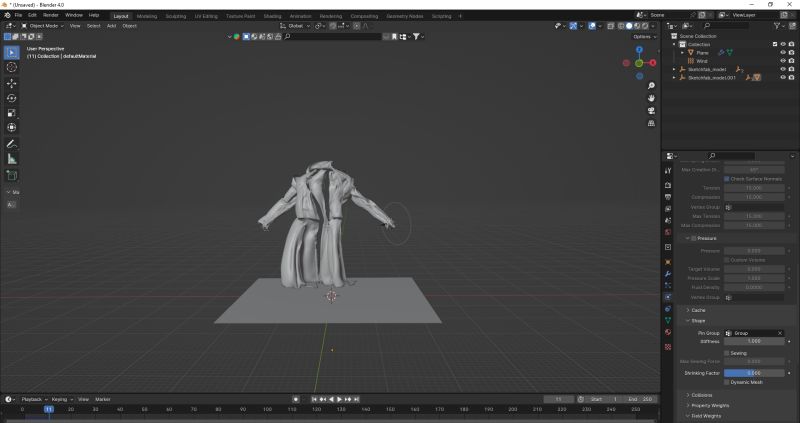This screenshot has height=423, width=800.
Task: Select the Scale tool
Action: click(x=12, y=113)
